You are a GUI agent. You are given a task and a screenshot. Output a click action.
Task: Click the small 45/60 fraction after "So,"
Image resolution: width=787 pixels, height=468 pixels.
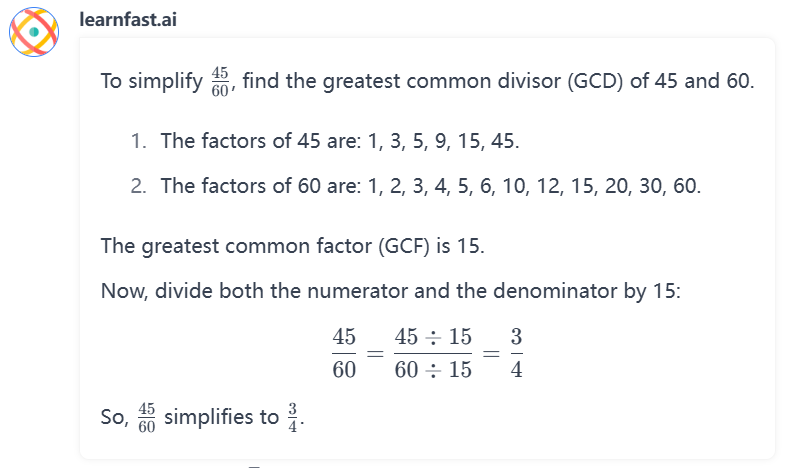146,418
